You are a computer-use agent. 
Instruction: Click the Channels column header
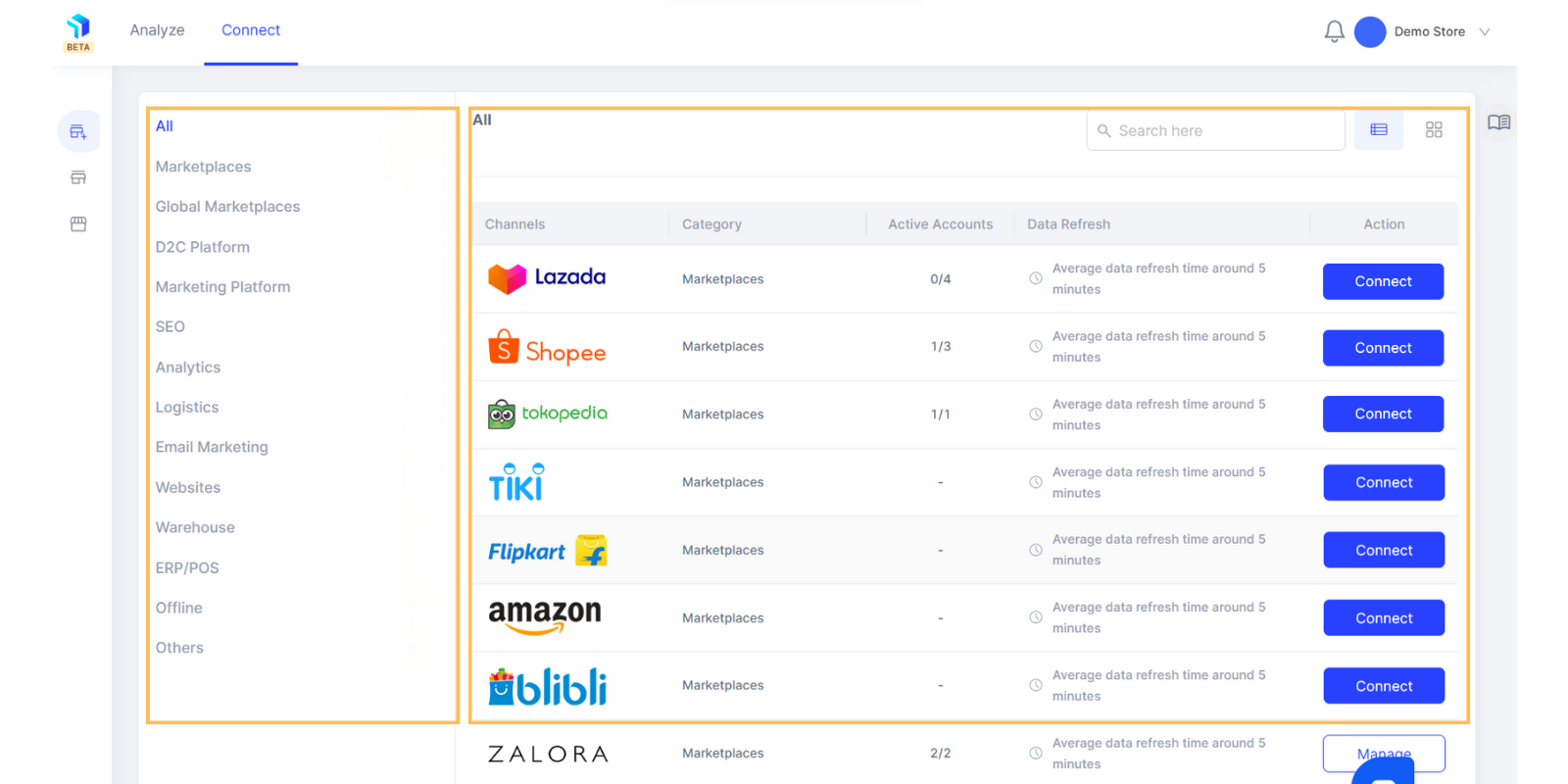[514, 224]
